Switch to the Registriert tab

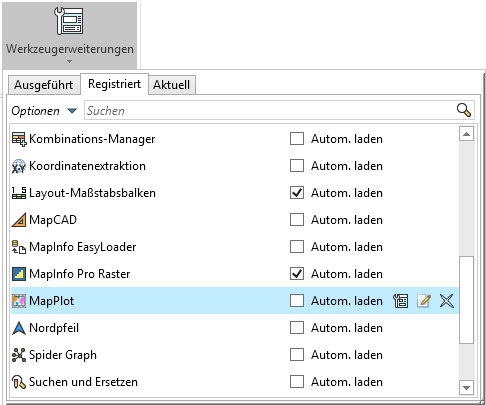pyautogui.click(x=114, y=84)
